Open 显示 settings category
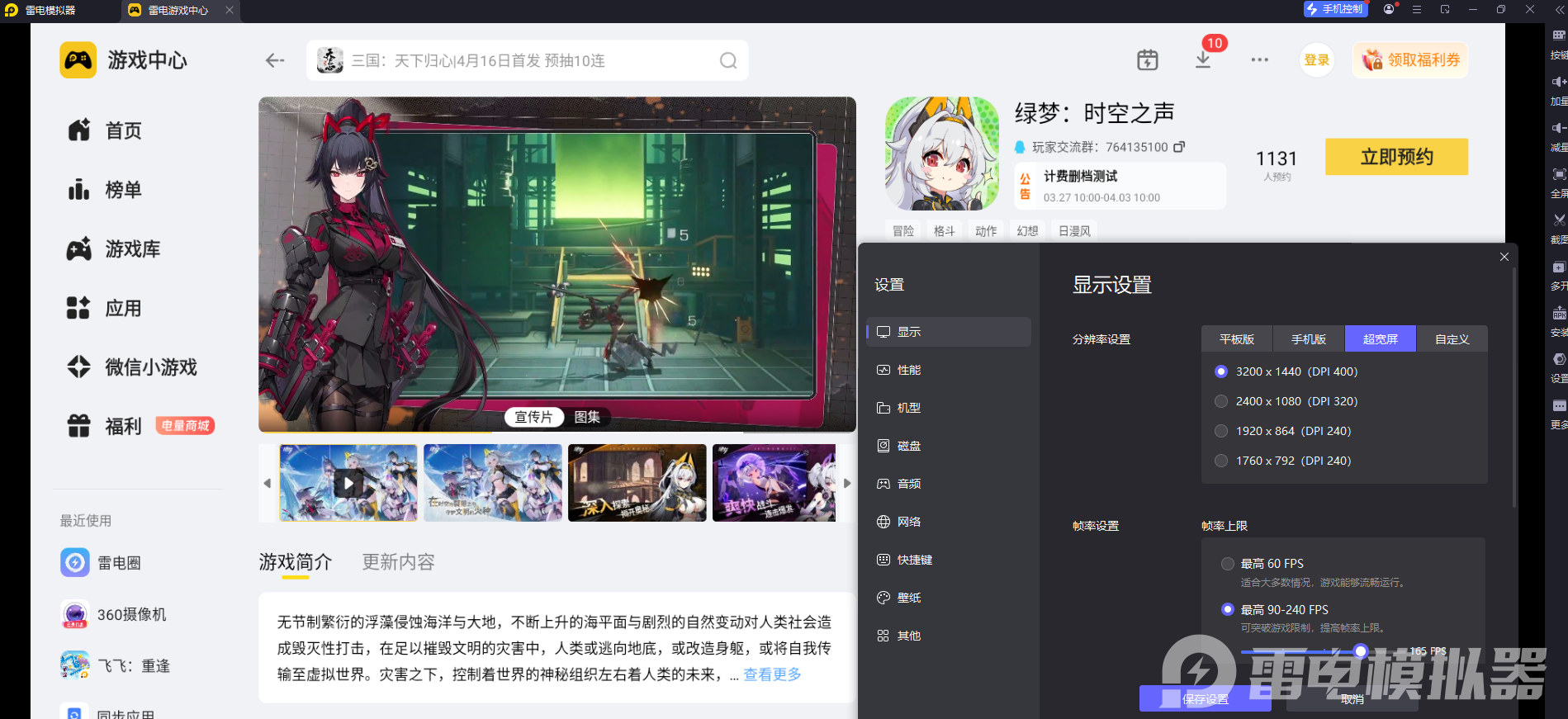Image resolution: width=1568 pixels, height=719 pixels. 949,332
